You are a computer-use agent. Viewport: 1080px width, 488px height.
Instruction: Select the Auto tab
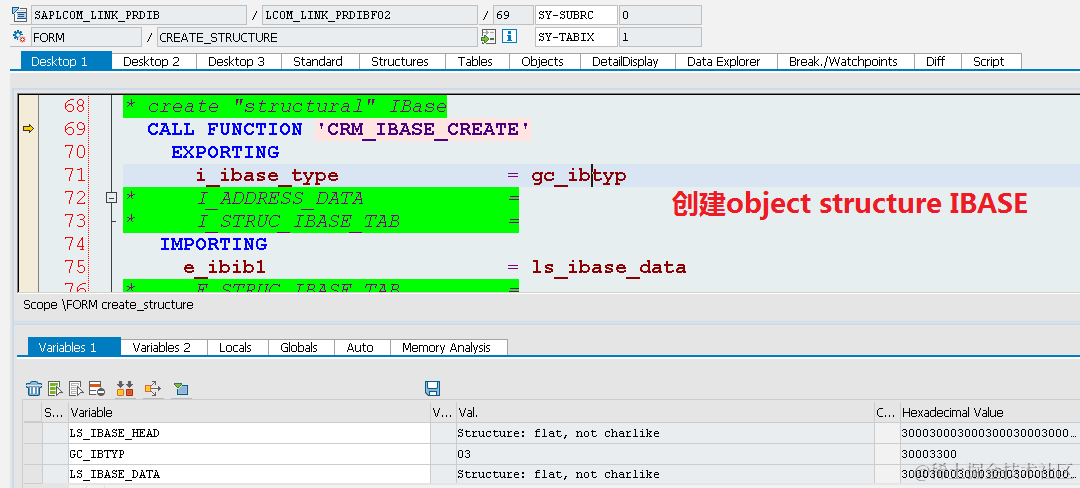click(x=360, y=347)
